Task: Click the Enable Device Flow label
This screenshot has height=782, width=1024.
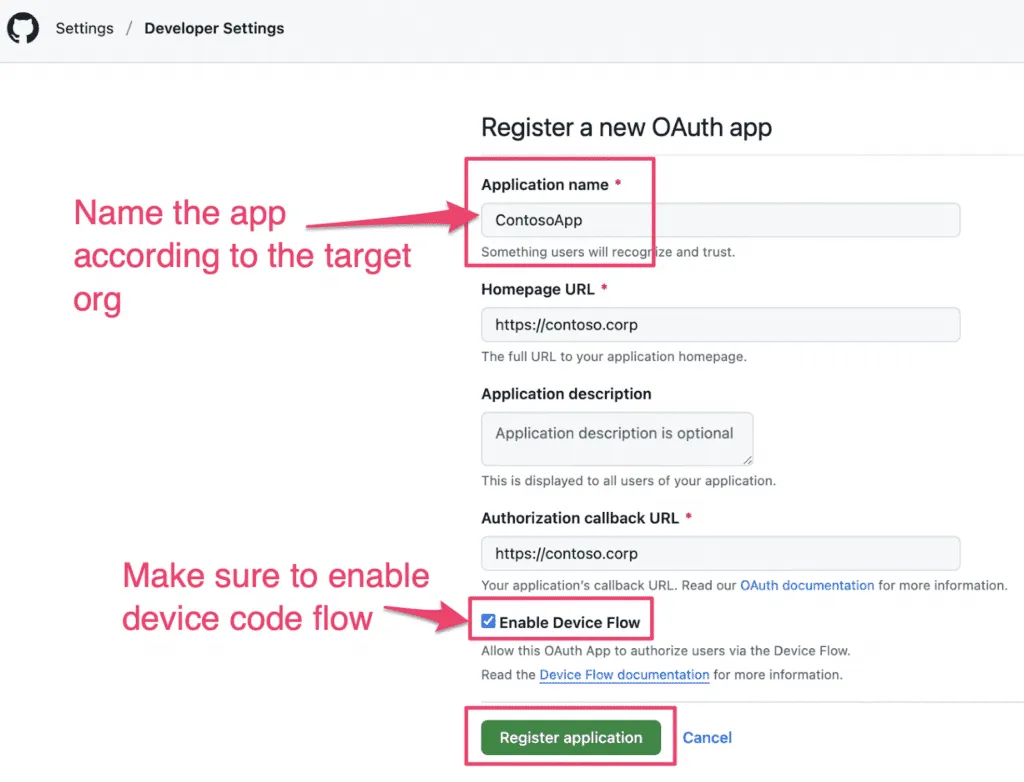Action: [x=570, y=621]
